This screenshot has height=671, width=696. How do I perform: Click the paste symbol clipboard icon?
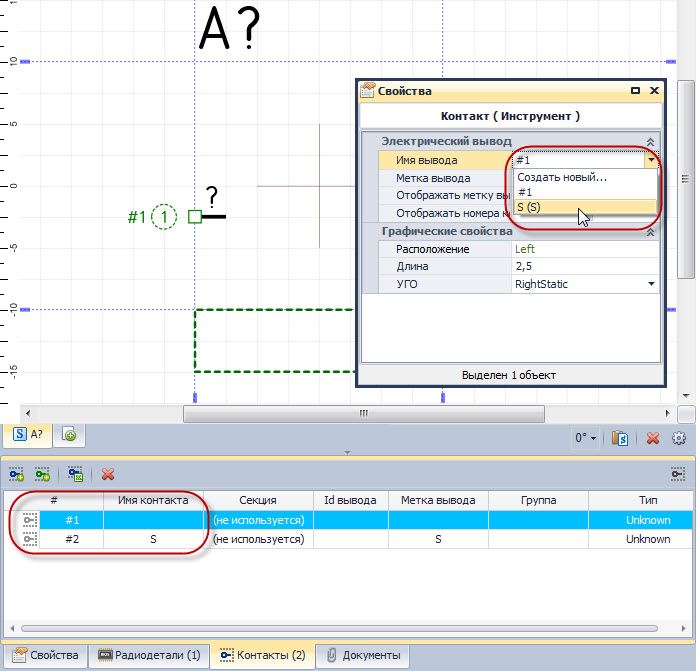(620, 438)
